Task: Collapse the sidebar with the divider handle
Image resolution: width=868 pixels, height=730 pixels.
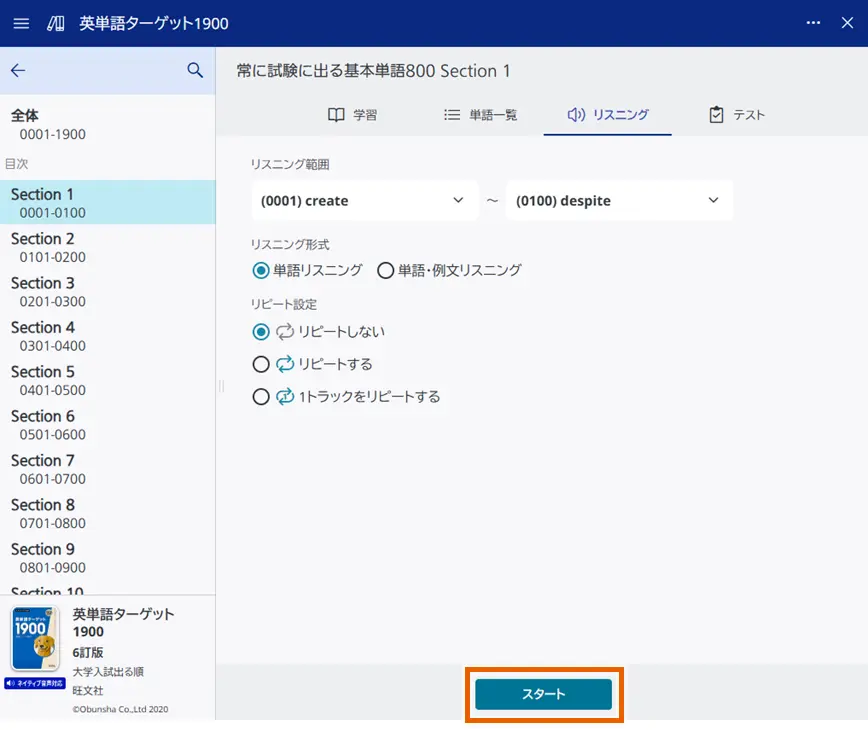Action: [x=220, y=385]
